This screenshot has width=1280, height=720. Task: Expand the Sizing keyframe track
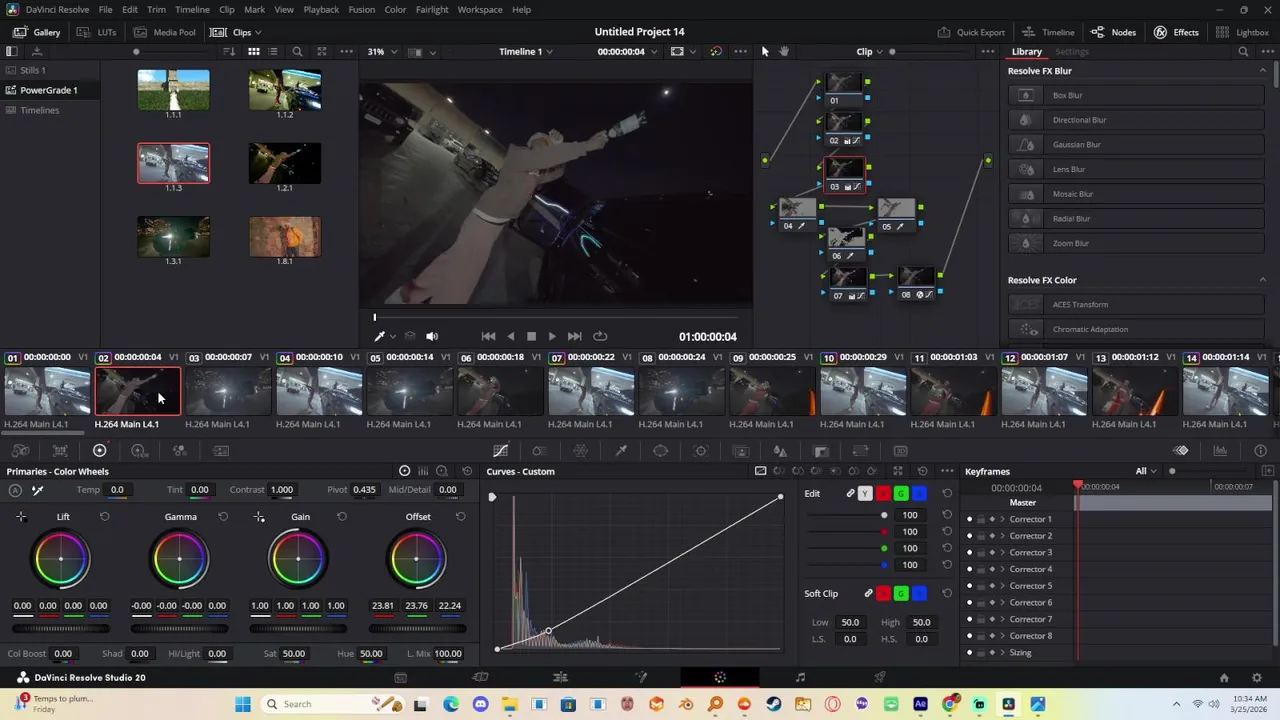tap(1002, 653)
